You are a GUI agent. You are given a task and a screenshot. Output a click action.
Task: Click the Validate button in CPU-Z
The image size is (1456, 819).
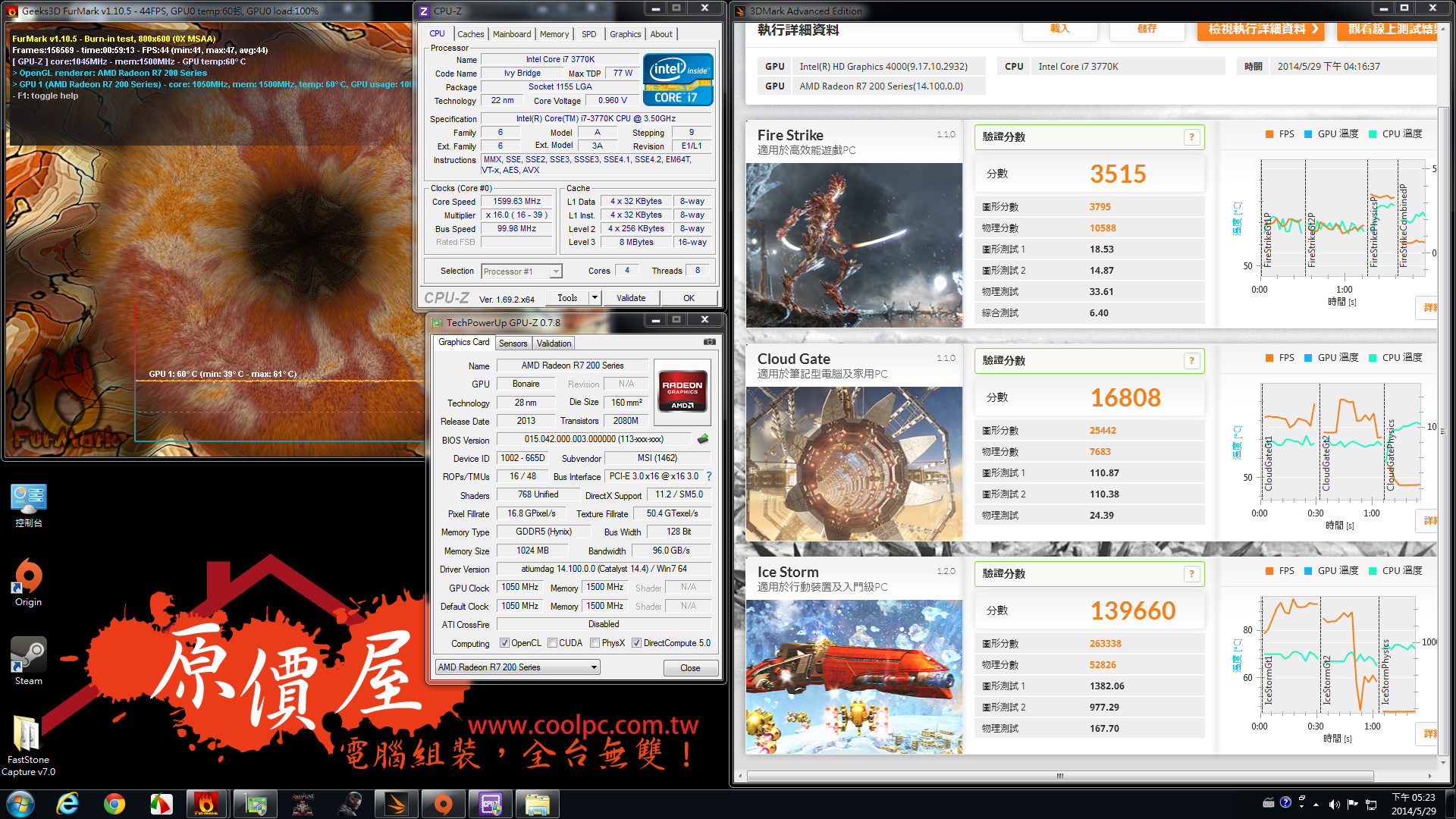pos(631,298)
